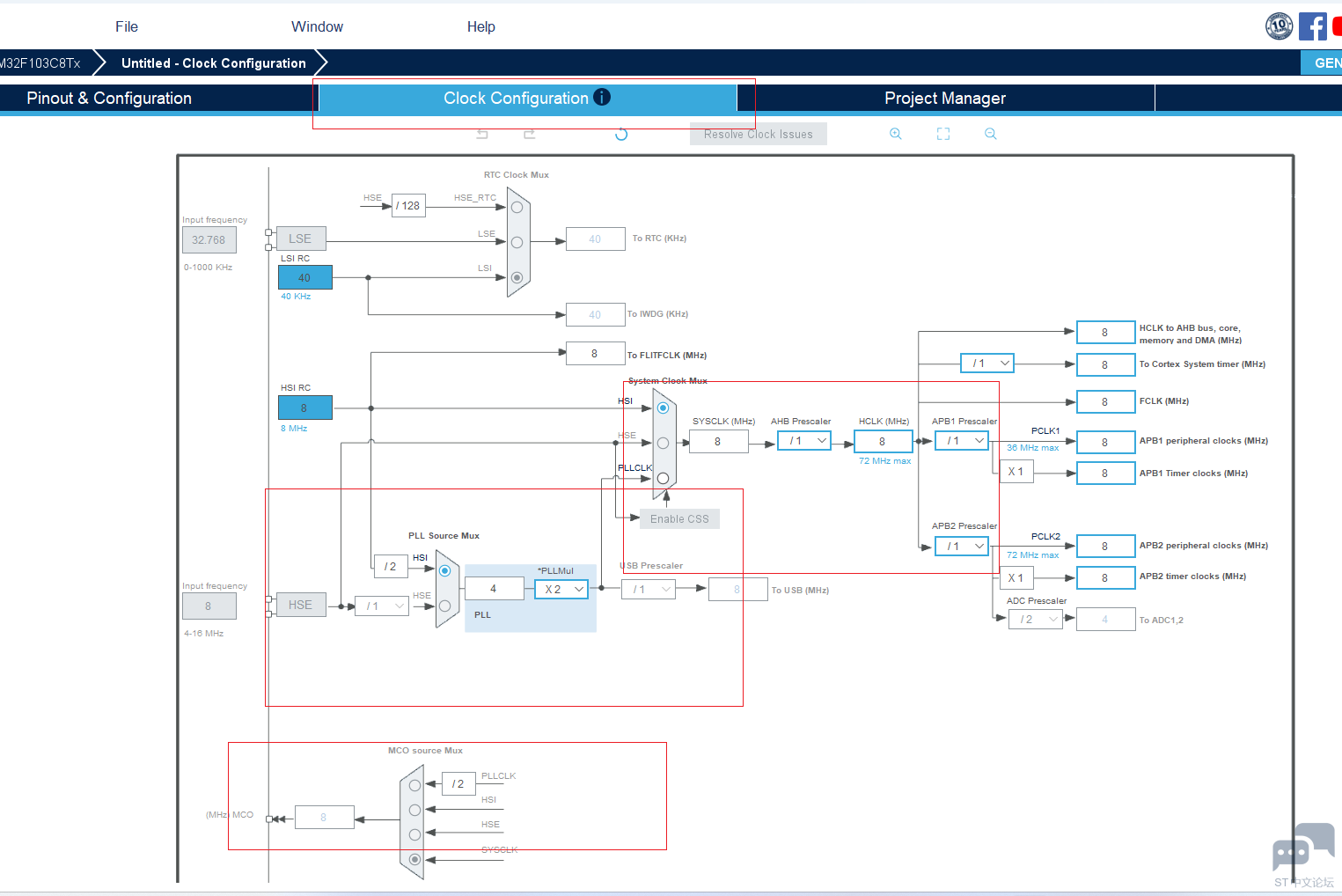Click the SYSCLK frequency field showing 8
Screen dimensions: 1342x896
[x=719, y=440]
